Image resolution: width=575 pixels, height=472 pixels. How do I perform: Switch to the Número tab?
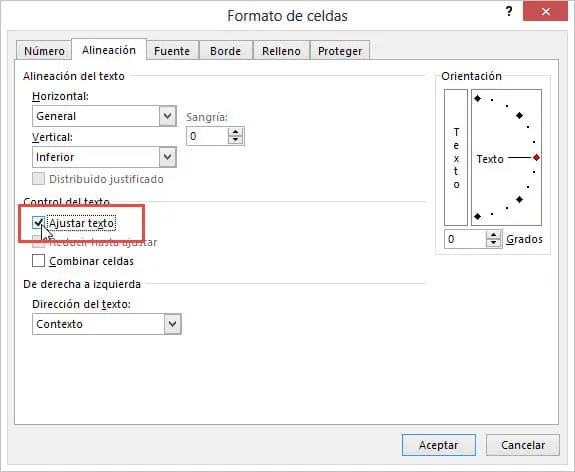point(44,51)
